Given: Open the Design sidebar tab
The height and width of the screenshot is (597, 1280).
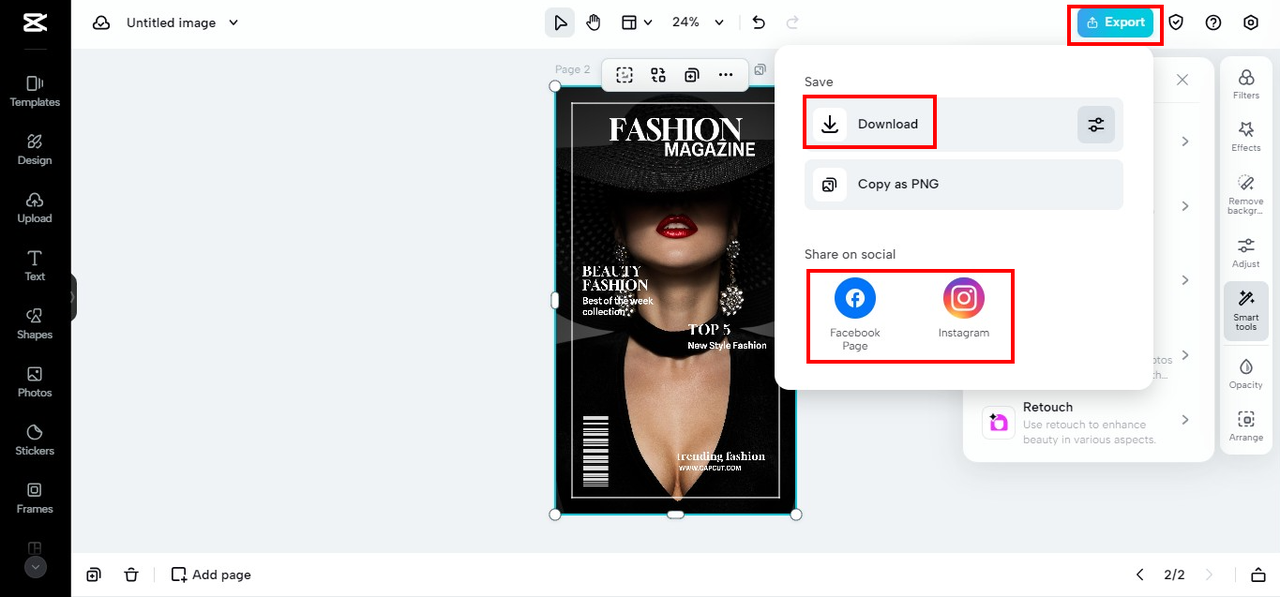Looking at the screenshot, I should (35, 149).
